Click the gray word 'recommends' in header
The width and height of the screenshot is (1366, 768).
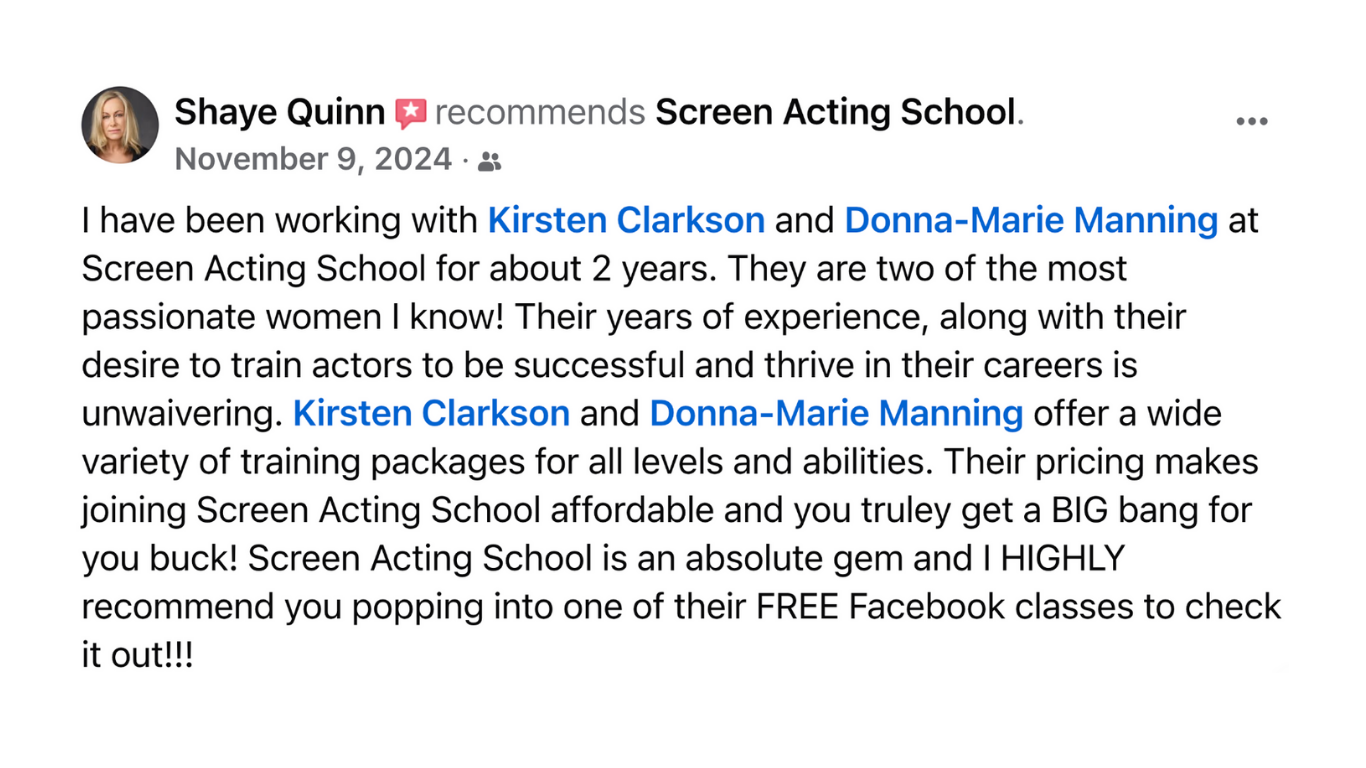540,113
